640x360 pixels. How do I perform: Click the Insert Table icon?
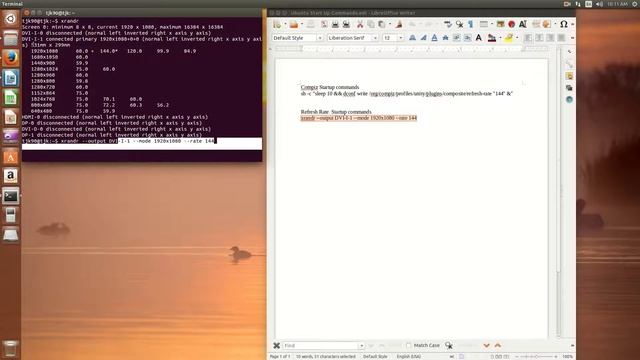coord(484,24)
